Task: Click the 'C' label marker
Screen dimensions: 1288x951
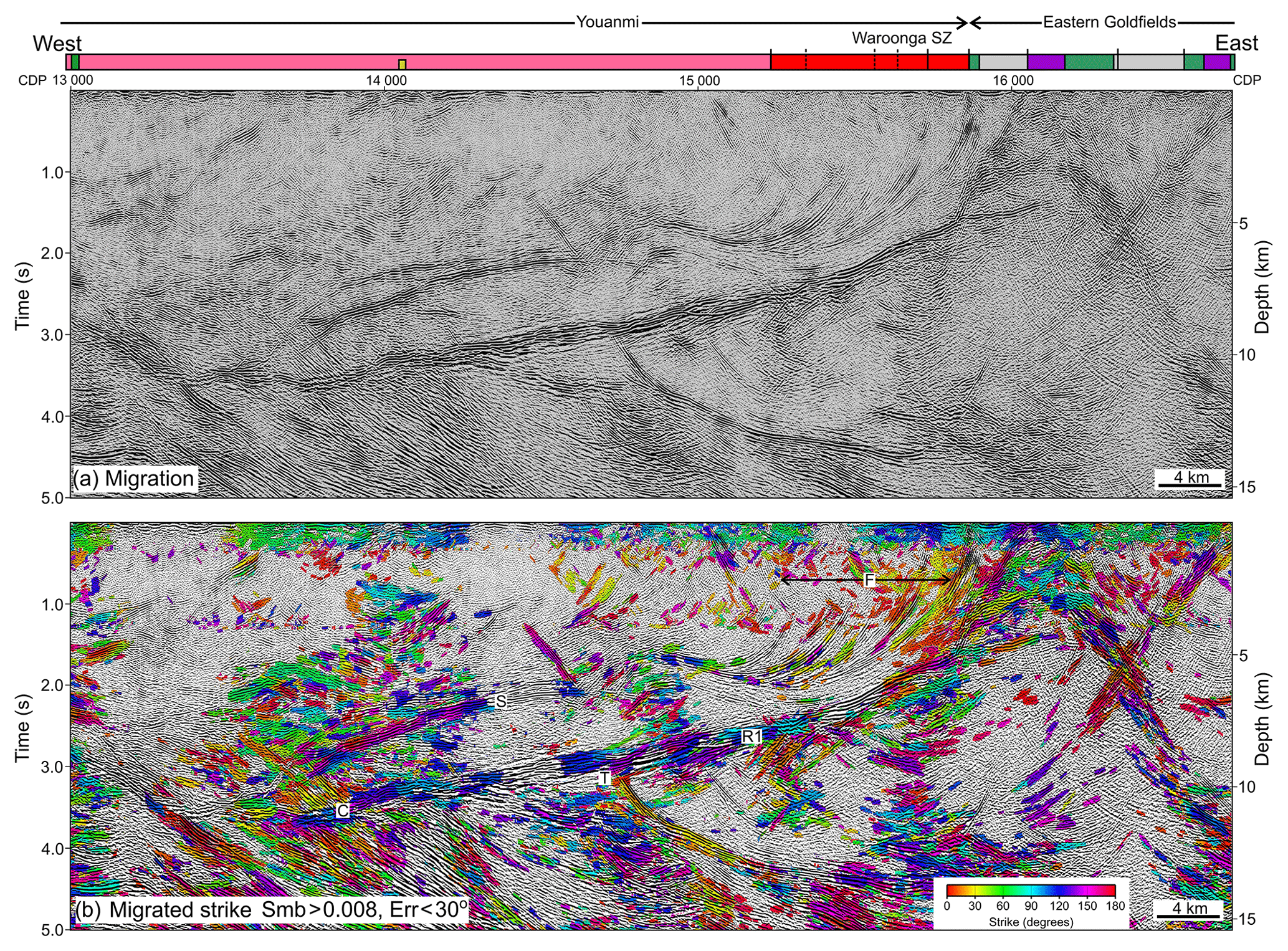Action: point(342,811)
